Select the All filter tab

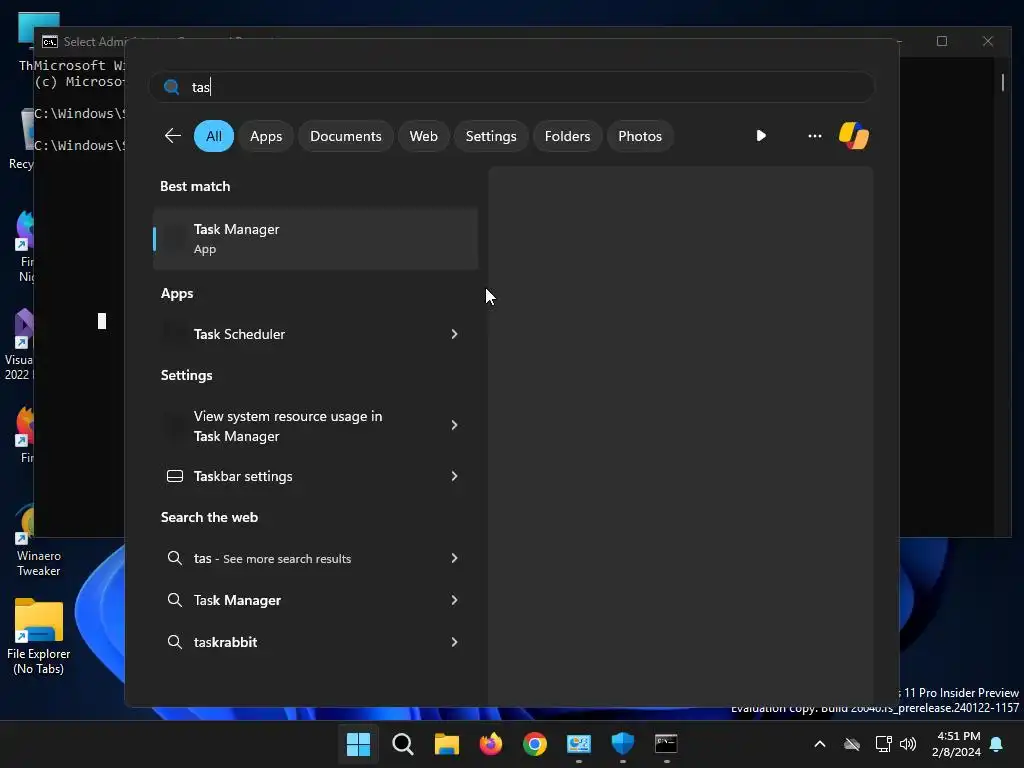point(214,136)
